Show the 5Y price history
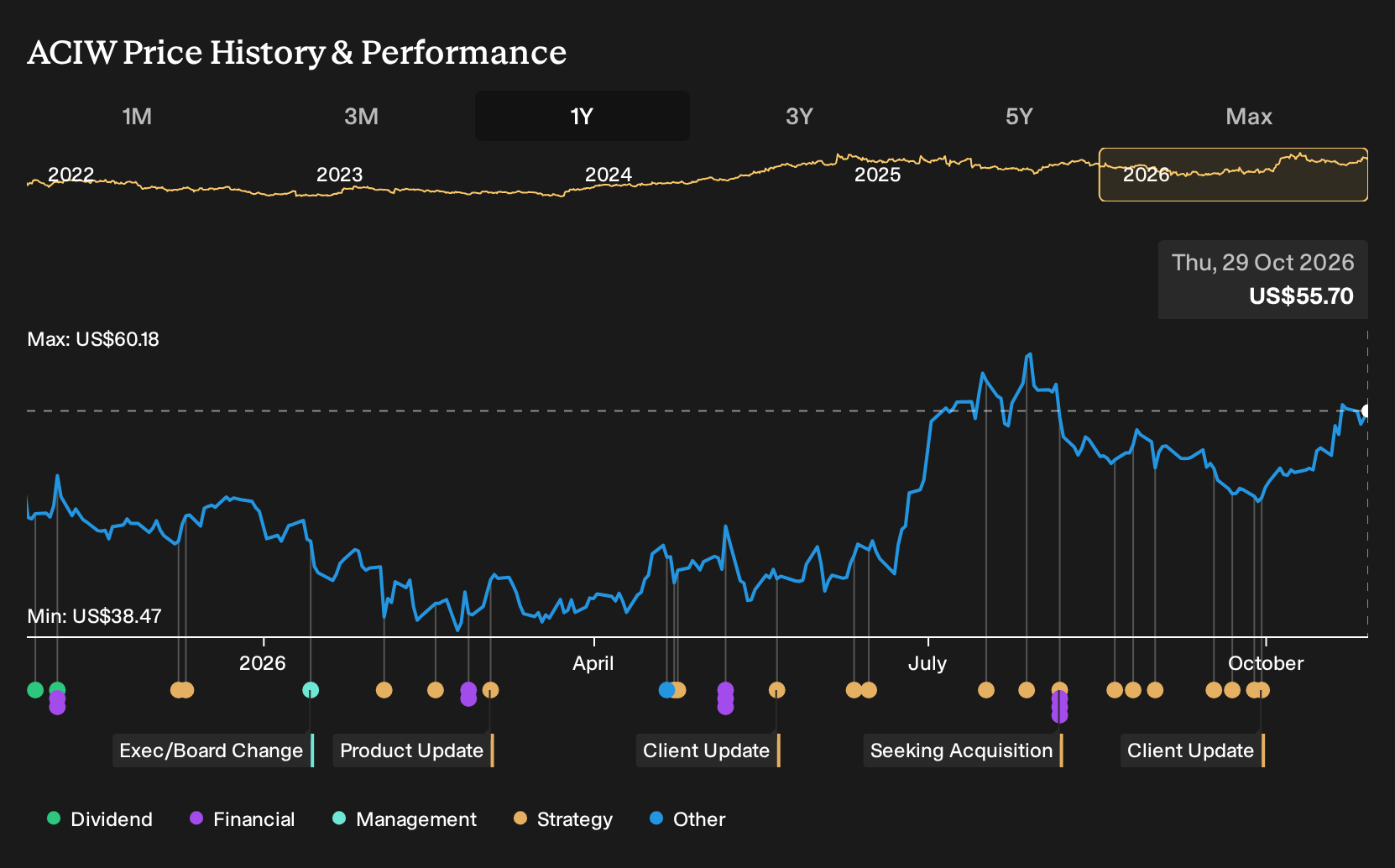This screenshot has width=1395, height=868. 1019,116
